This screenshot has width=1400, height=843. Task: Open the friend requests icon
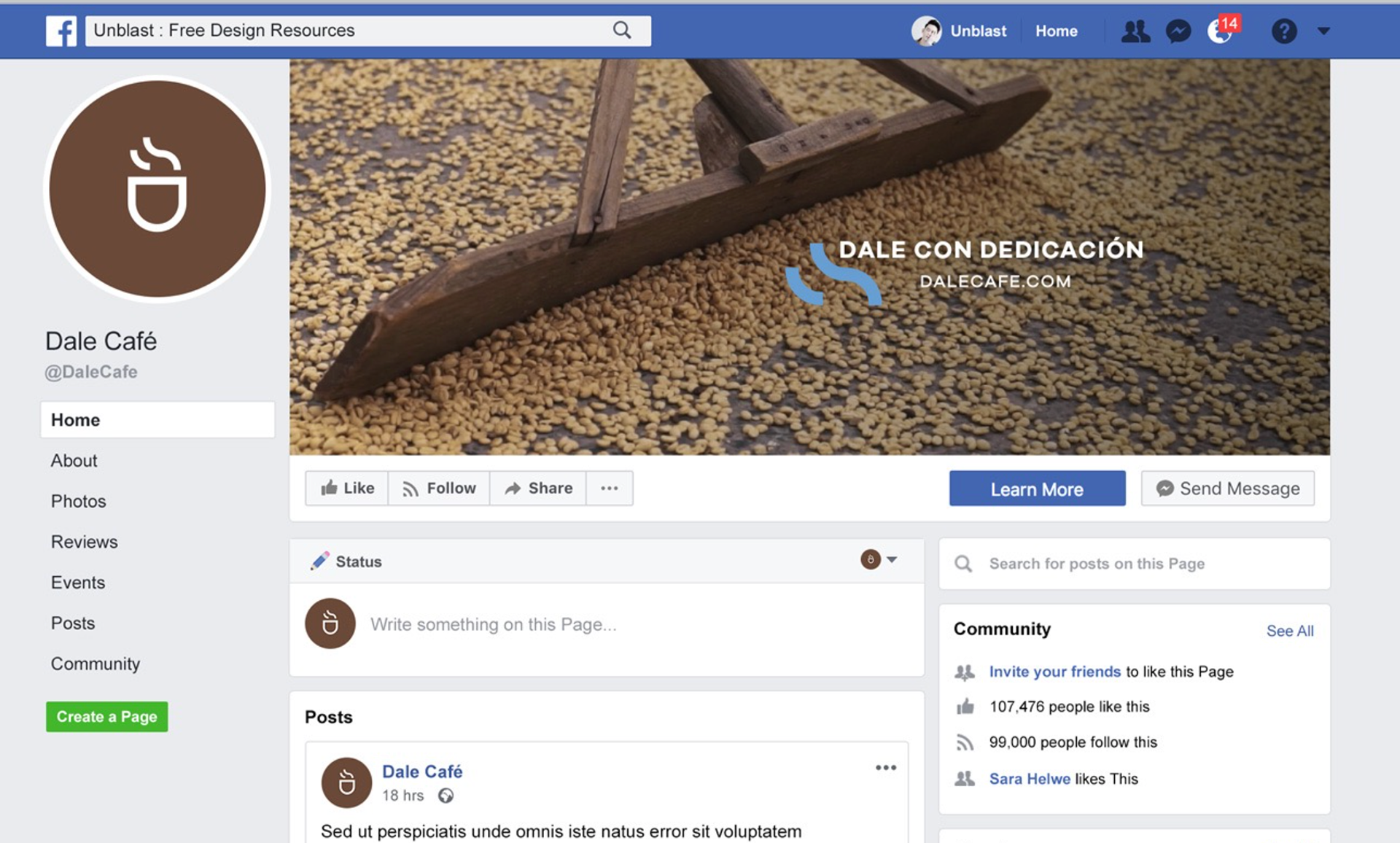tap(1135, 31)
